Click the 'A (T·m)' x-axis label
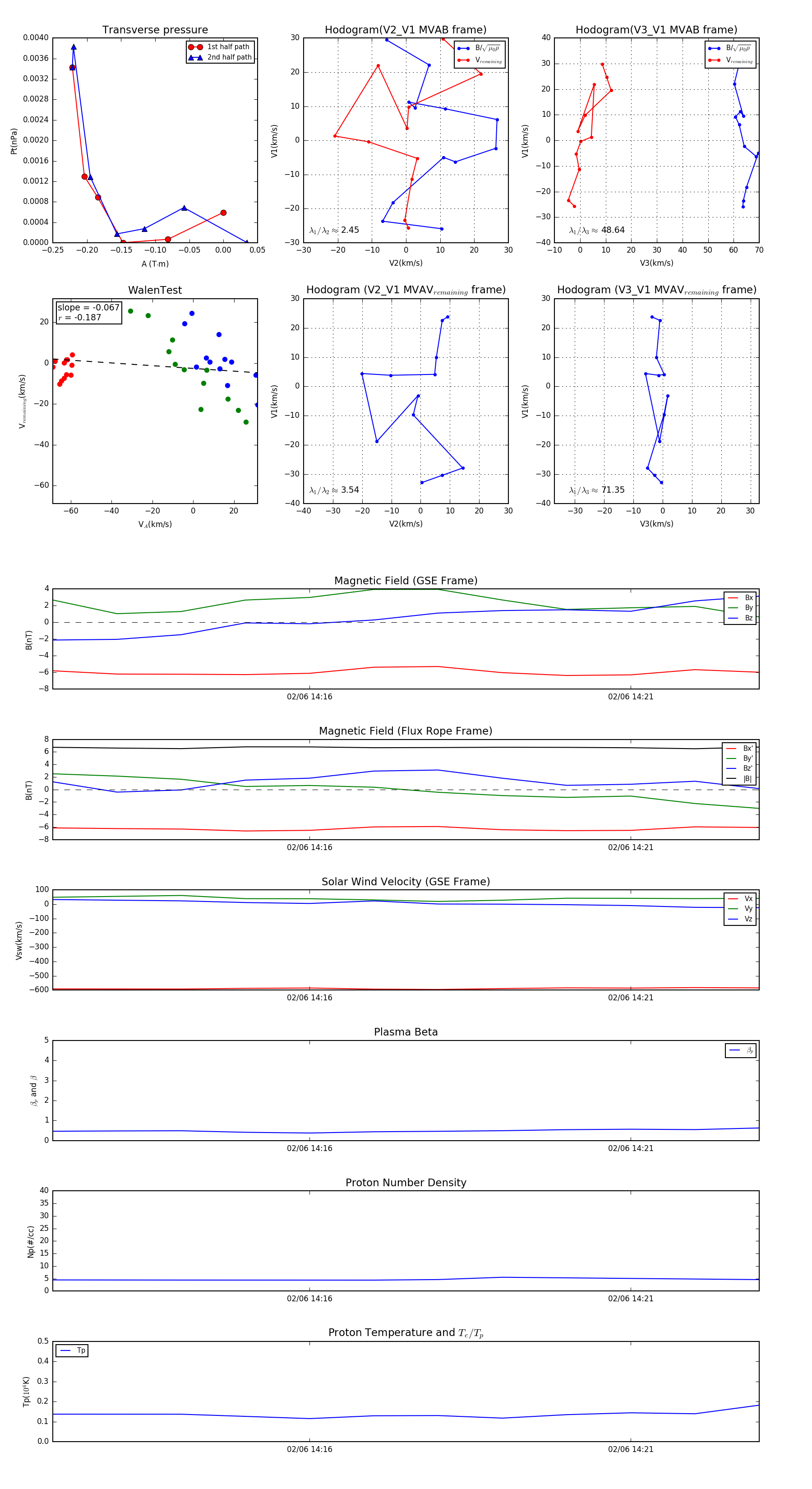Image resolution: width=812 pixels, height=1489 pixels. tap(155, 264)
